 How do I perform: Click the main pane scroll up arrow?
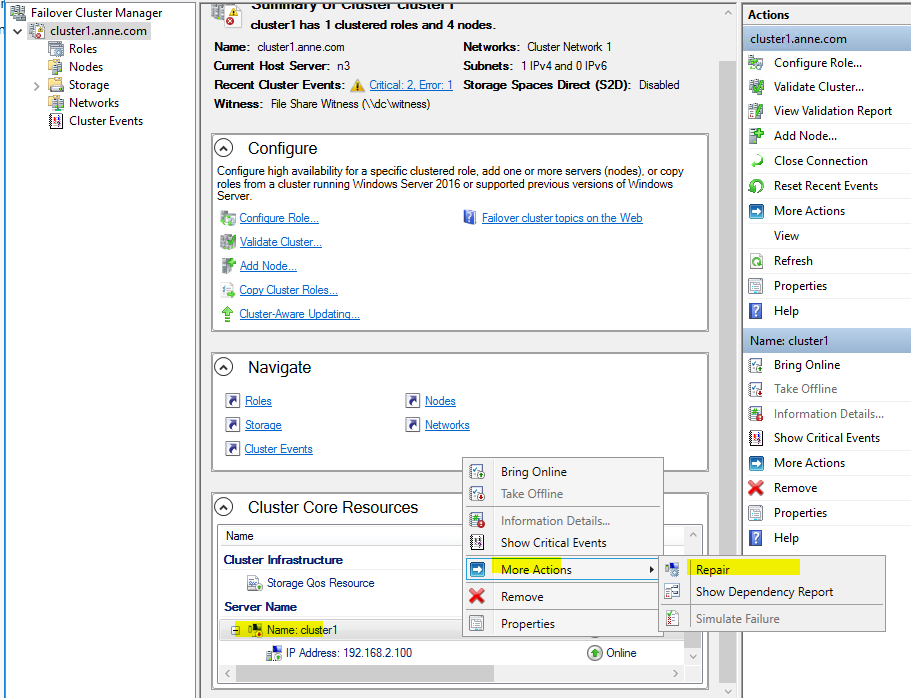728,12
